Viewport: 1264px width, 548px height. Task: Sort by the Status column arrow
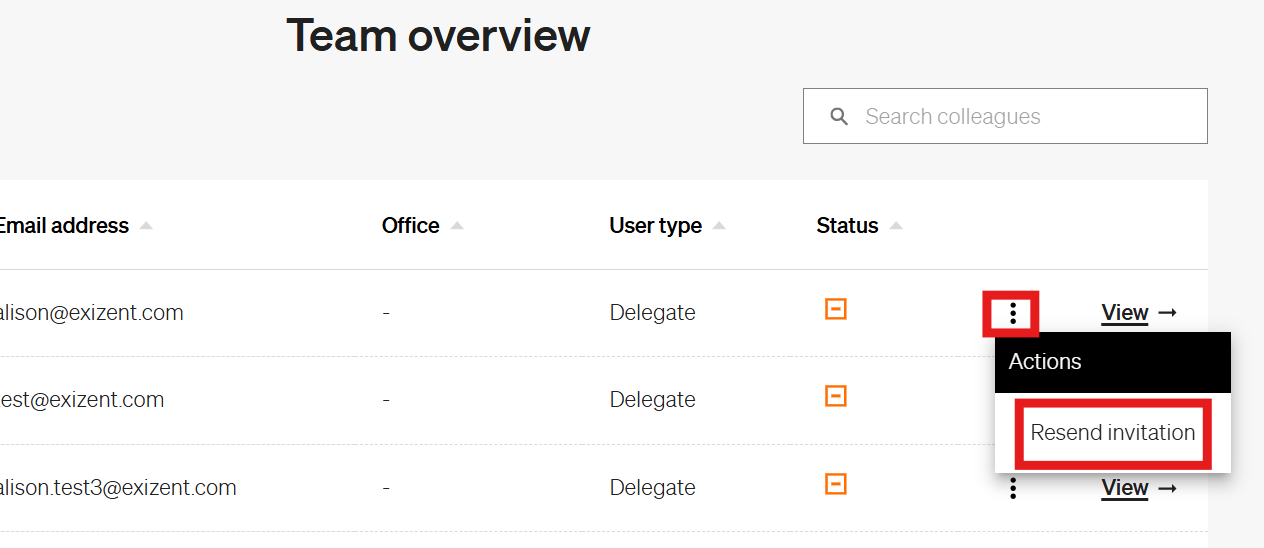[x=896, y=226]
